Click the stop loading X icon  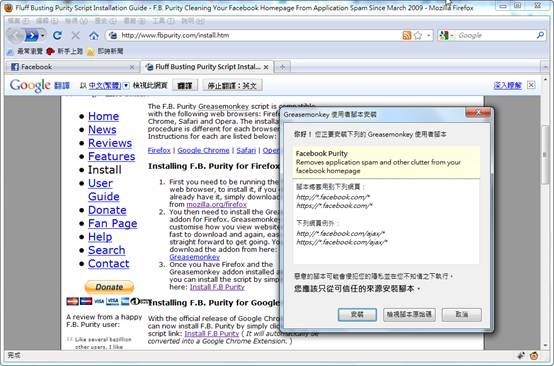point(76,35)
